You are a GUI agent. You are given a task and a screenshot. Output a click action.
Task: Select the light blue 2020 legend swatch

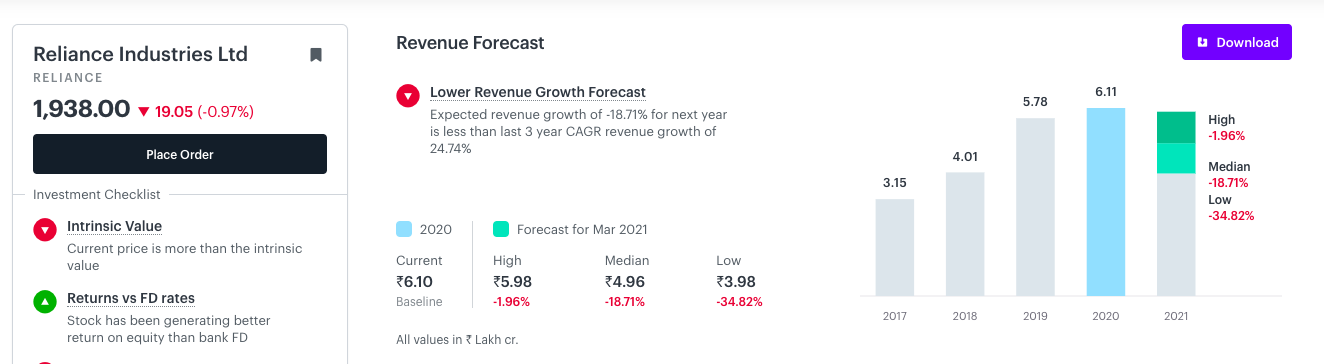click(404, 229)
